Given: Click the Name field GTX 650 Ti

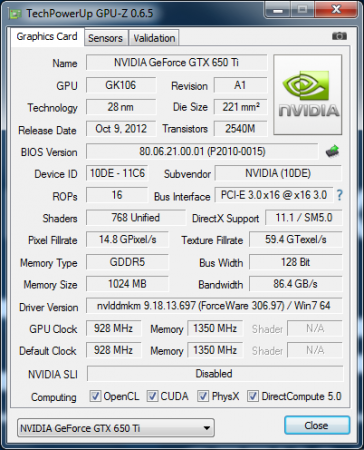Looking at the screenshot, I should (x=176, y=62).
